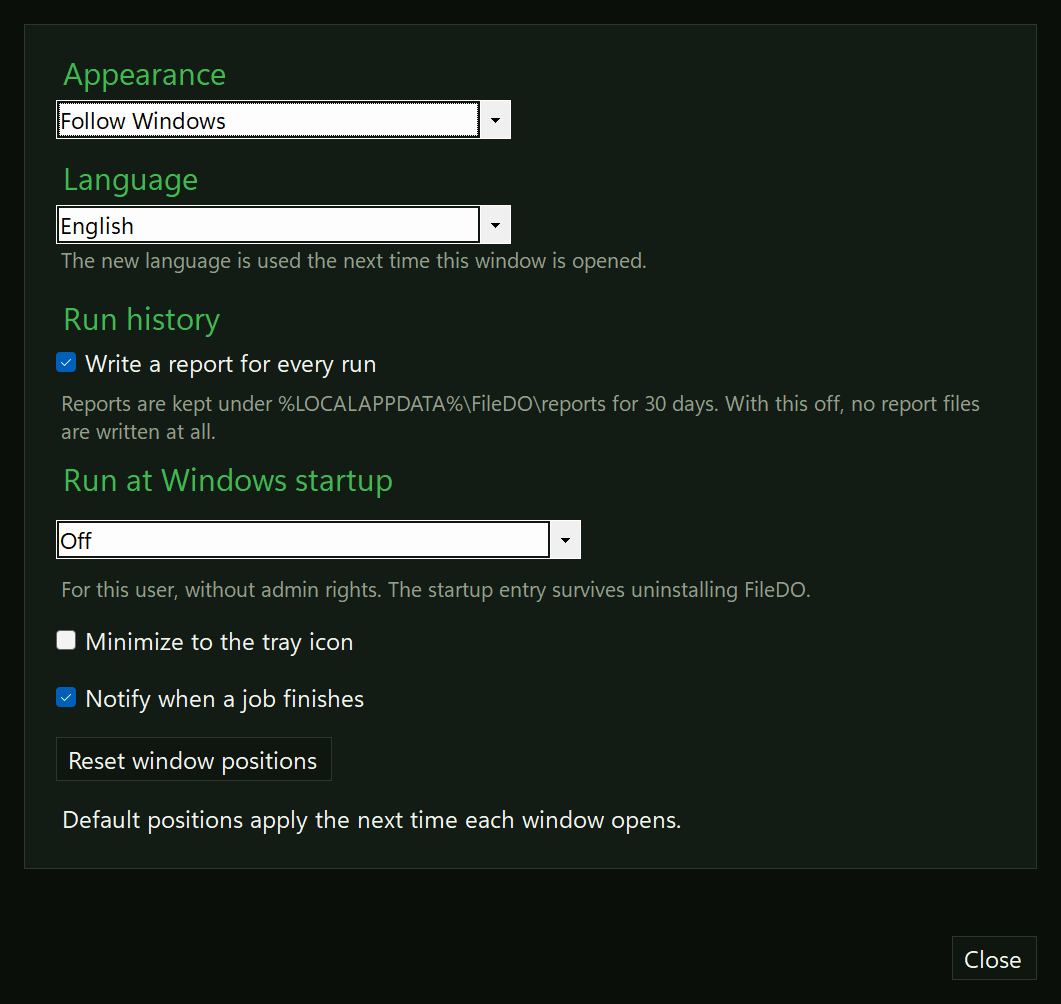The image size is (1061, 1004).
Task: Close the settings window with Close button
Action: [993, 958]
